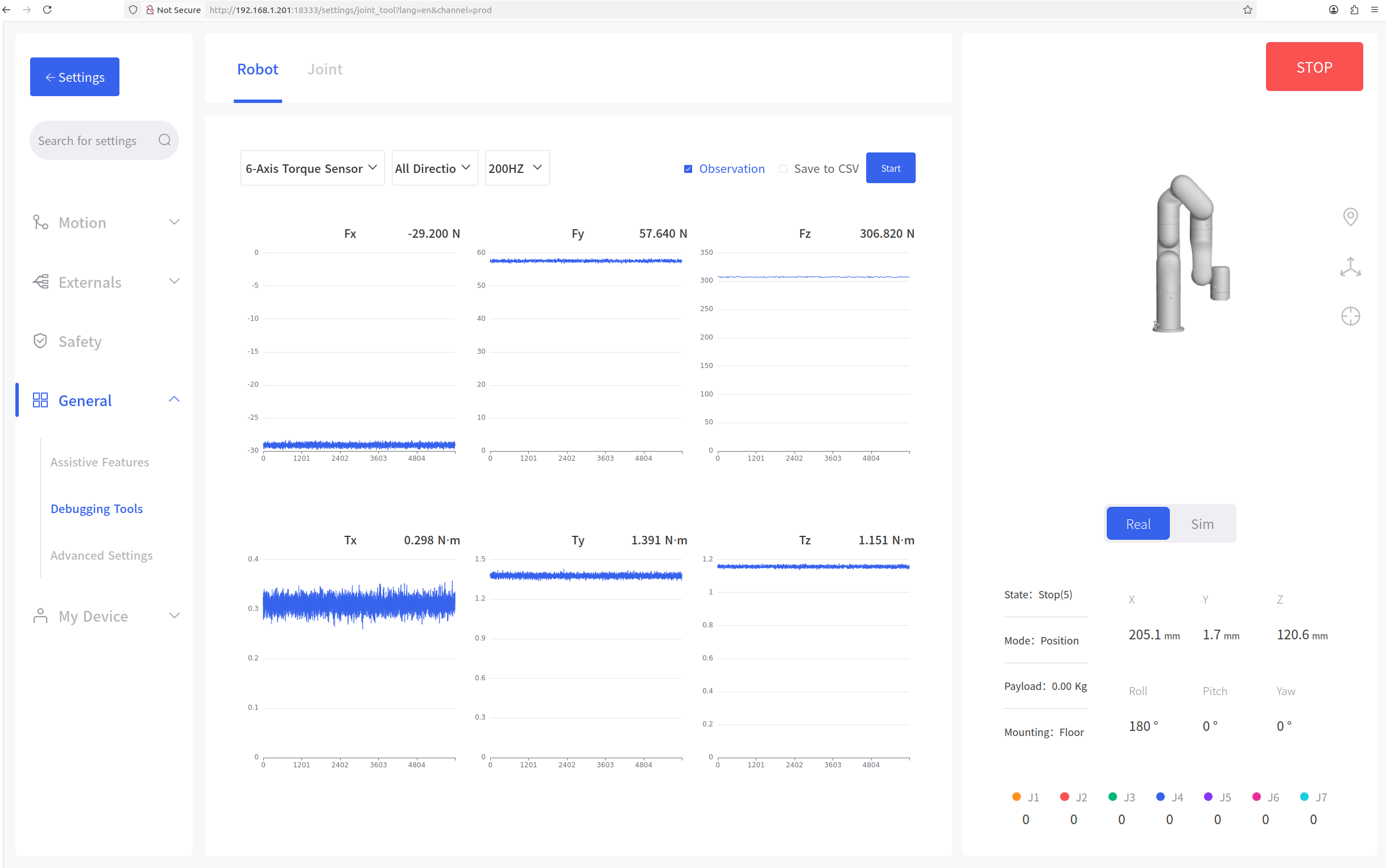The height and width of the screenshot is (868, 1386).
Task: Switch robot view to Real mode
Action: [x=1138, y=523]
